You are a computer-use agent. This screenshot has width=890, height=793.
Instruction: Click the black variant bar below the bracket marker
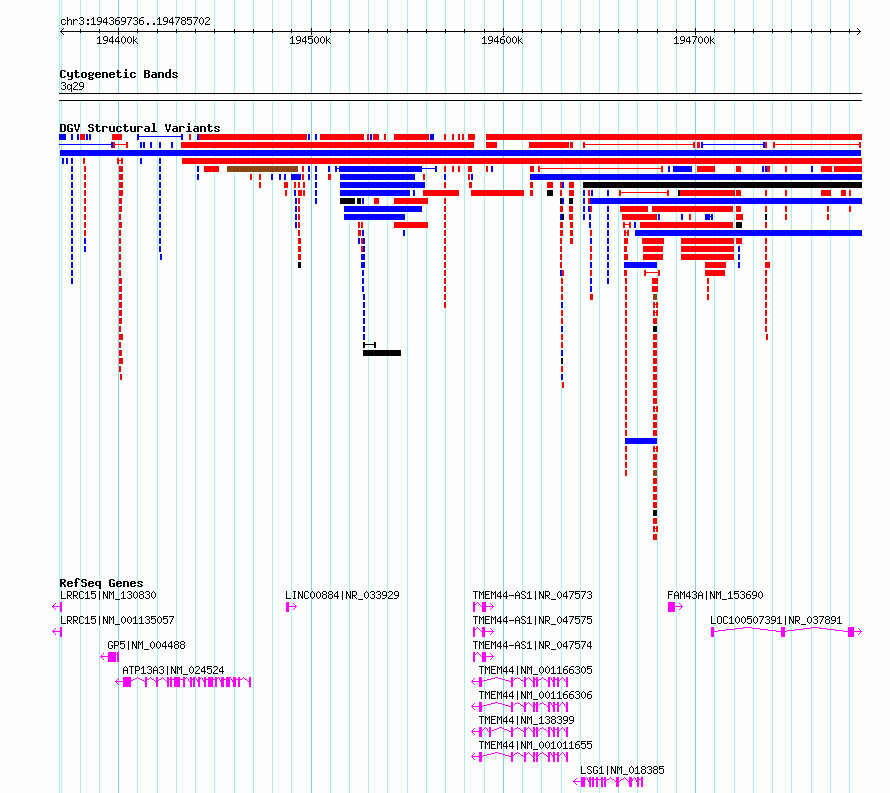coord(382,353)
